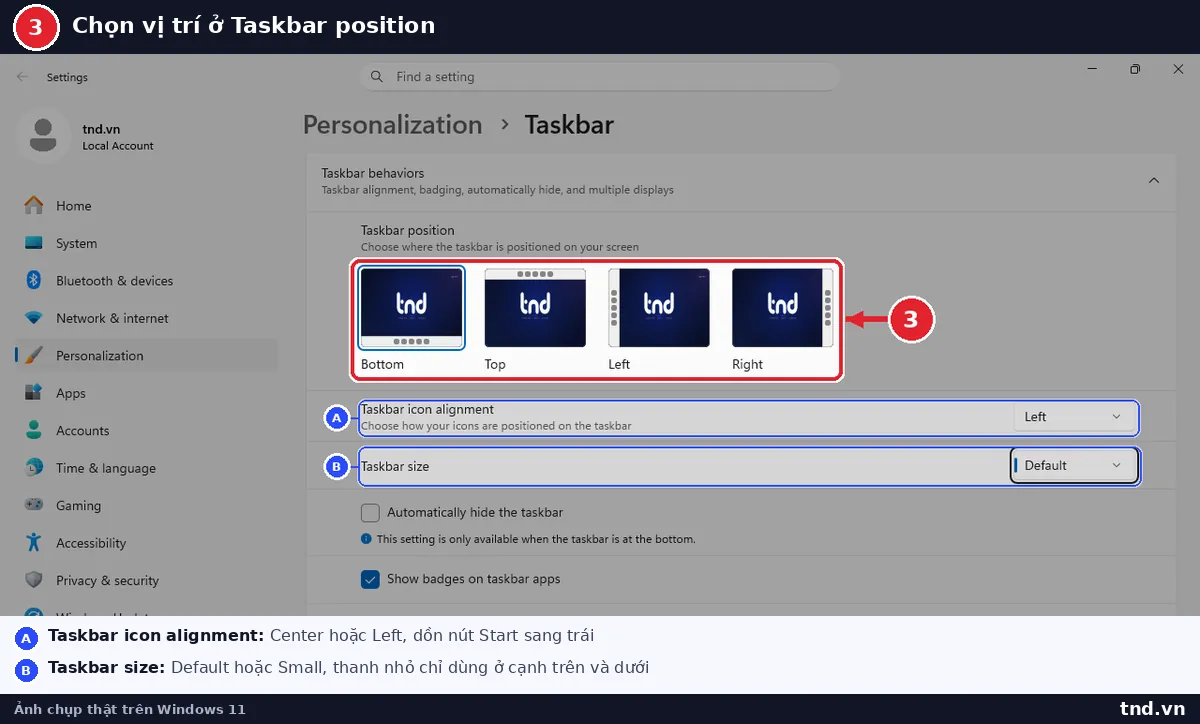Open Time & language settings
This screenshot has width=1200, height=724.
coord(146,468)
